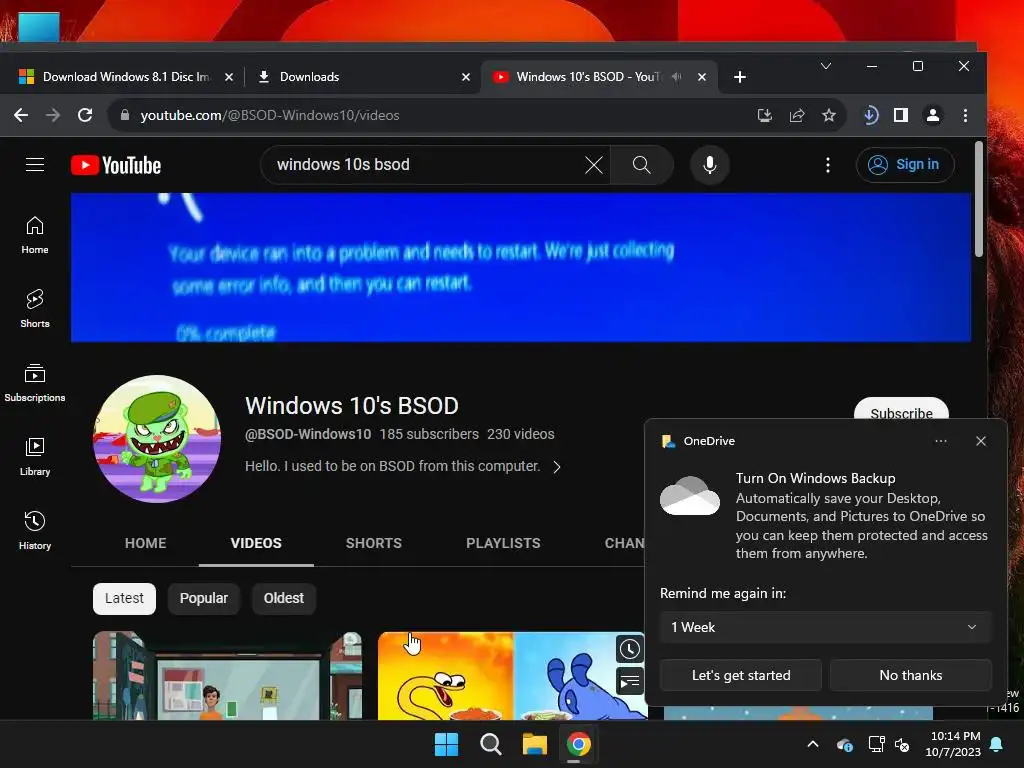The width and height of the screenshot is (1024, 768).
Task: Share this page from the address bar
Action: click(x=797, y=116)
